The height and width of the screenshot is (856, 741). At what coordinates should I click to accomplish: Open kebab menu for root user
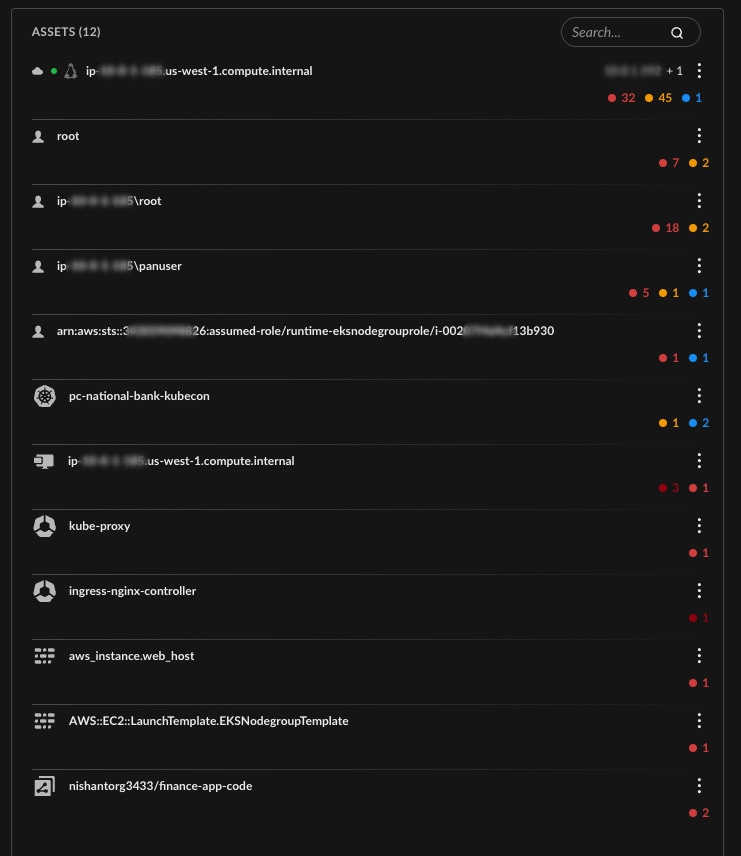click(x=699, y=136)
